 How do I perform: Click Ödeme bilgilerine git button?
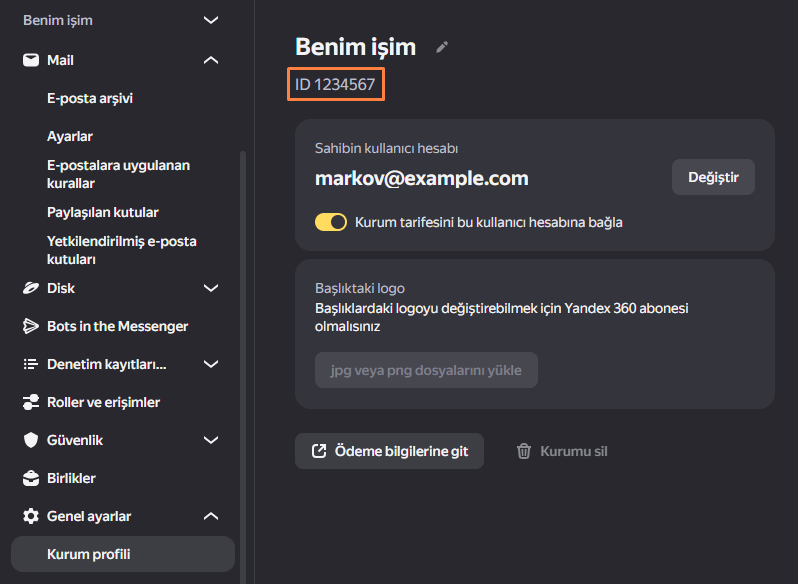(389, 451)
